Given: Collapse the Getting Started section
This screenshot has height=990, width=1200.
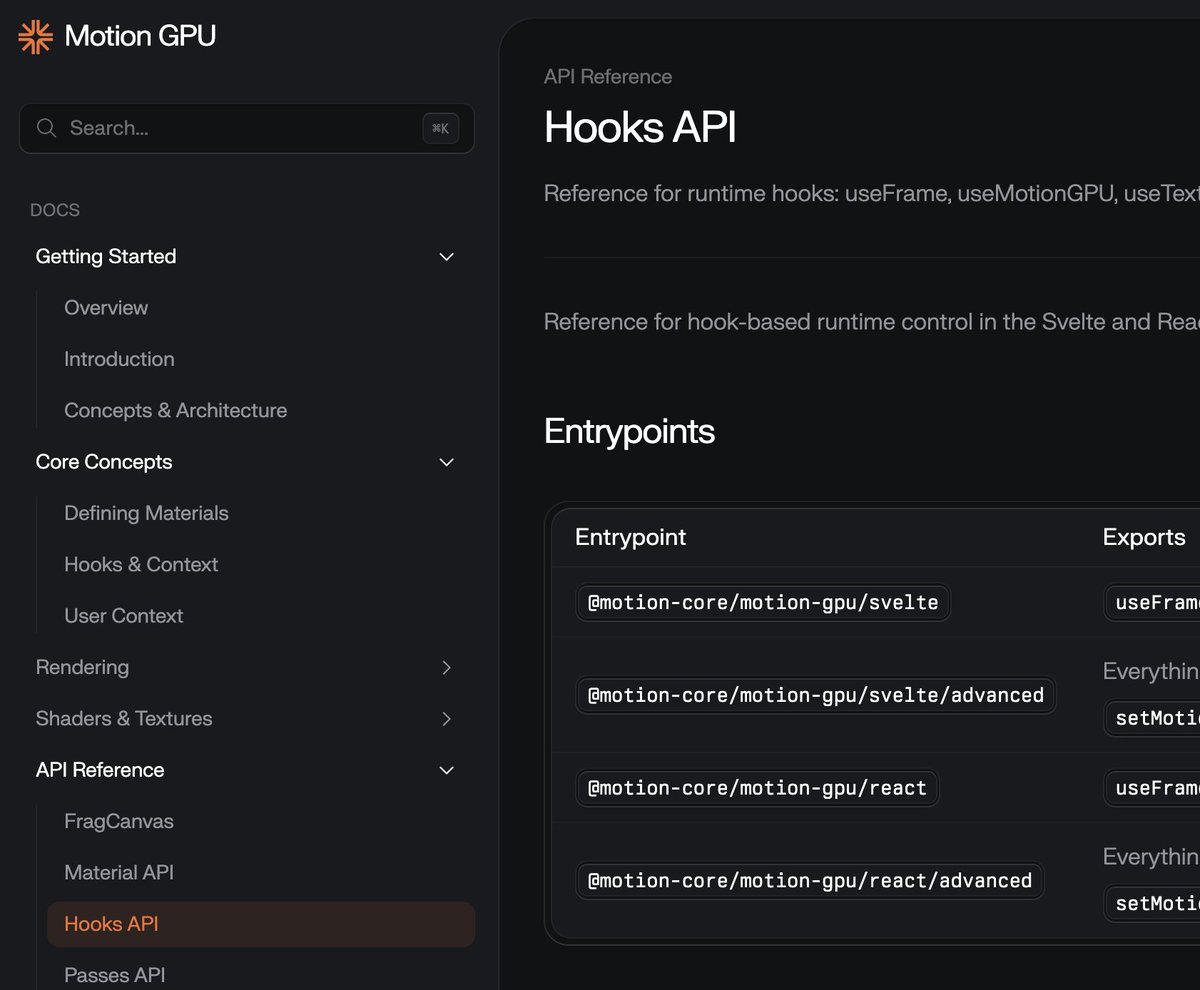Looking at the screenshot, I should tap(446, 257).
